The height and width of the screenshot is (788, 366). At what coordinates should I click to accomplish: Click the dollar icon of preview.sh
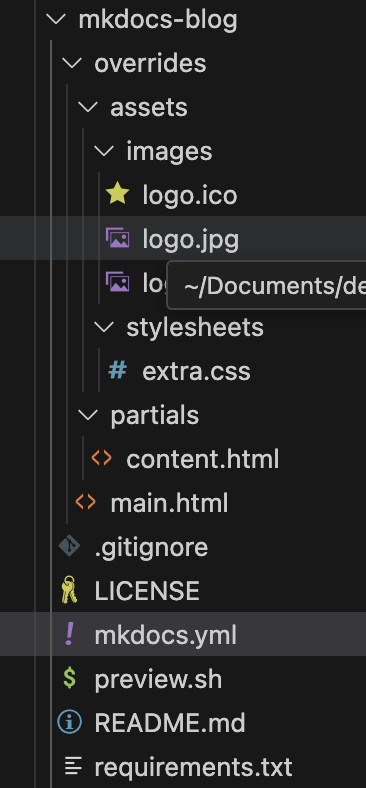pos(69,678)
